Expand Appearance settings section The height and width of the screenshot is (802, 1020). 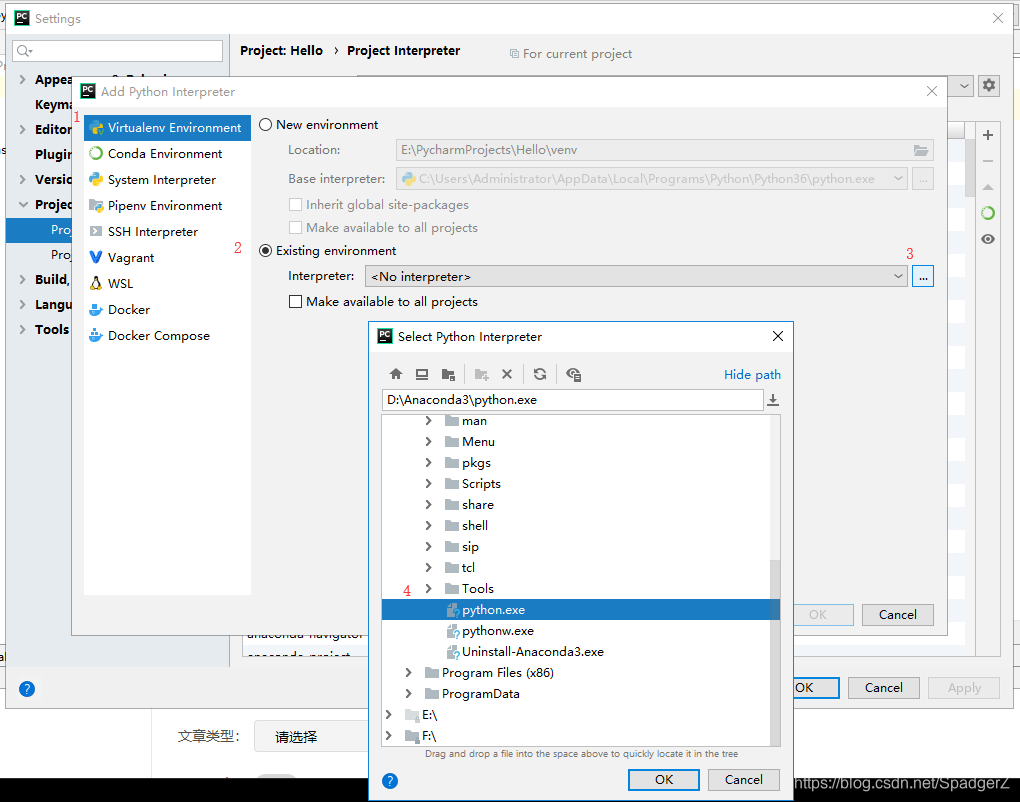23,79
